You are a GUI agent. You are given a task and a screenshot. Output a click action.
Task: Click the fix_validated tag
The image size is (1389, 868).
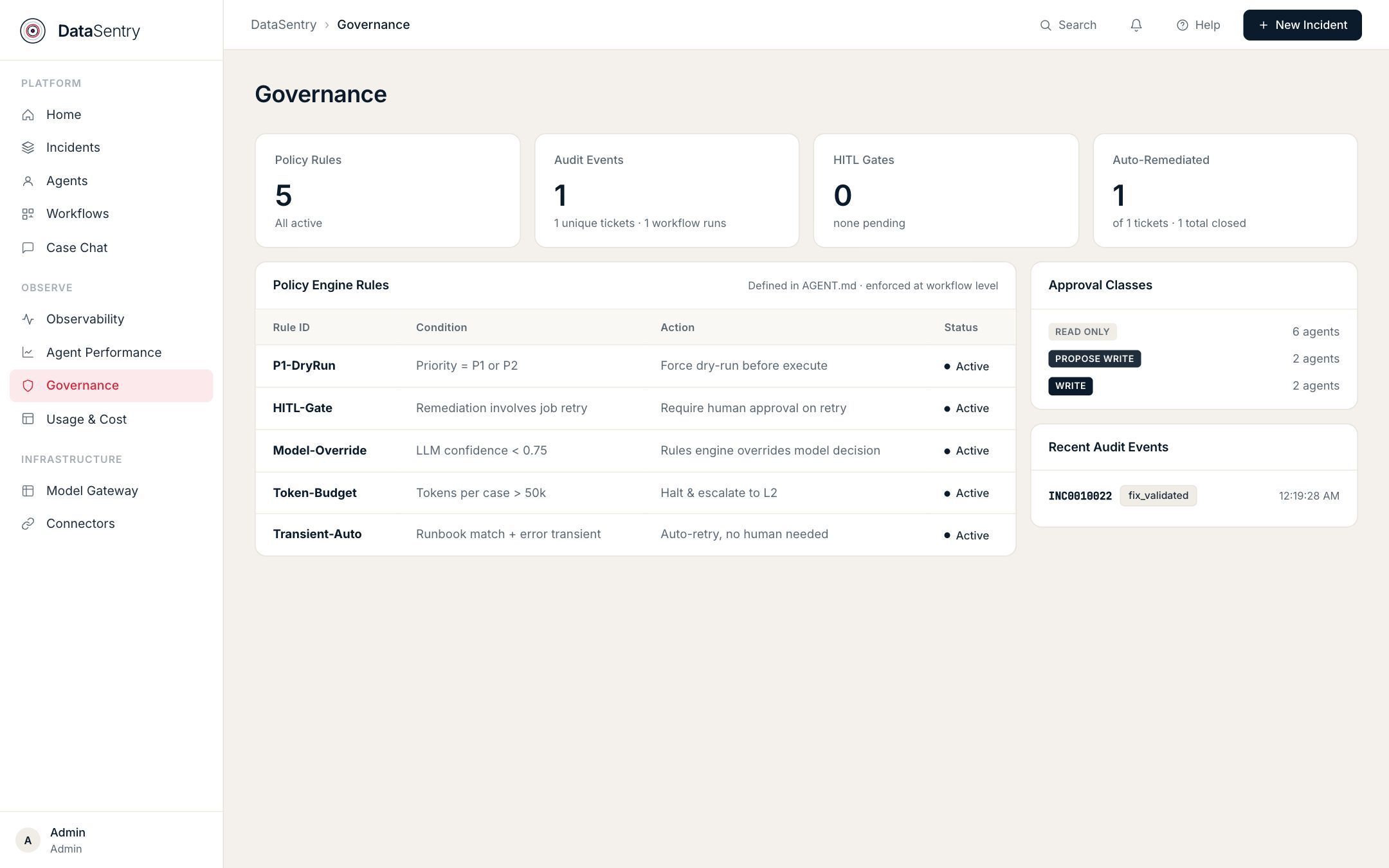click(x=1158, y=496)
